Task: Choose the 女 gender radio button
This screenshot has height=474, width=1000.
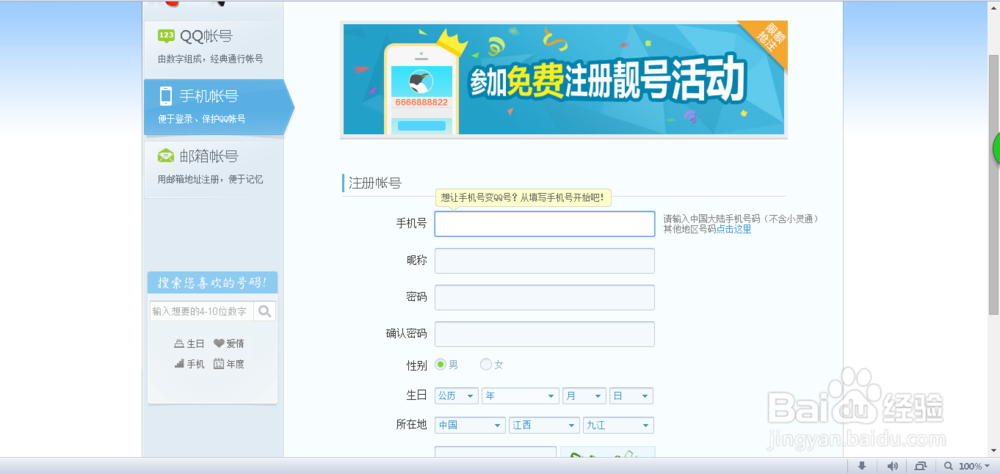Action: point(486,365)
